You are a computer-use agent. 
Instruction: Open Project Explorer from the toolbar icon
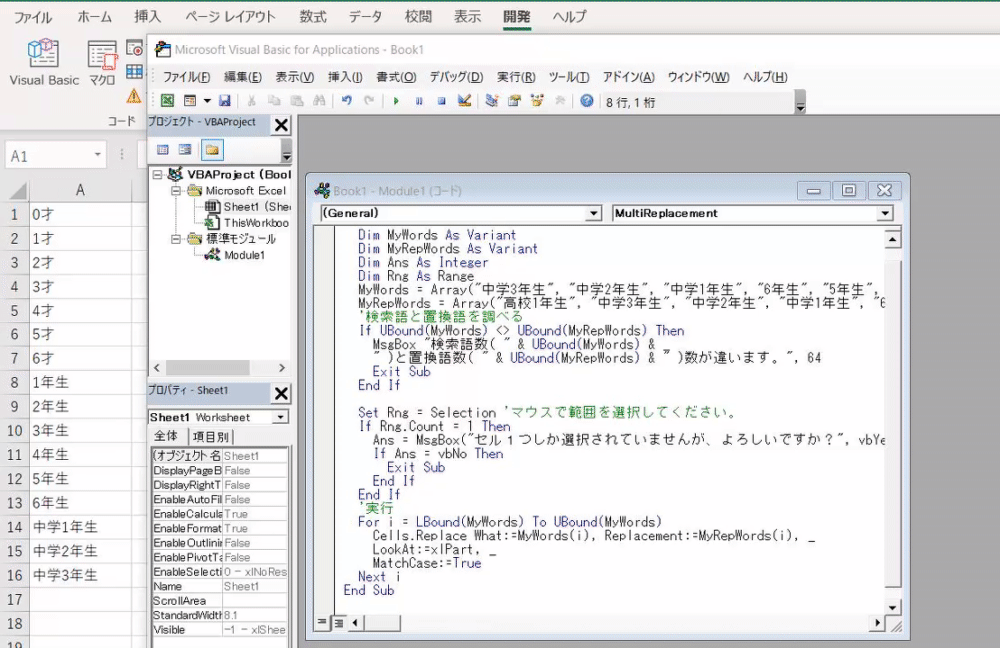point(491,101)
